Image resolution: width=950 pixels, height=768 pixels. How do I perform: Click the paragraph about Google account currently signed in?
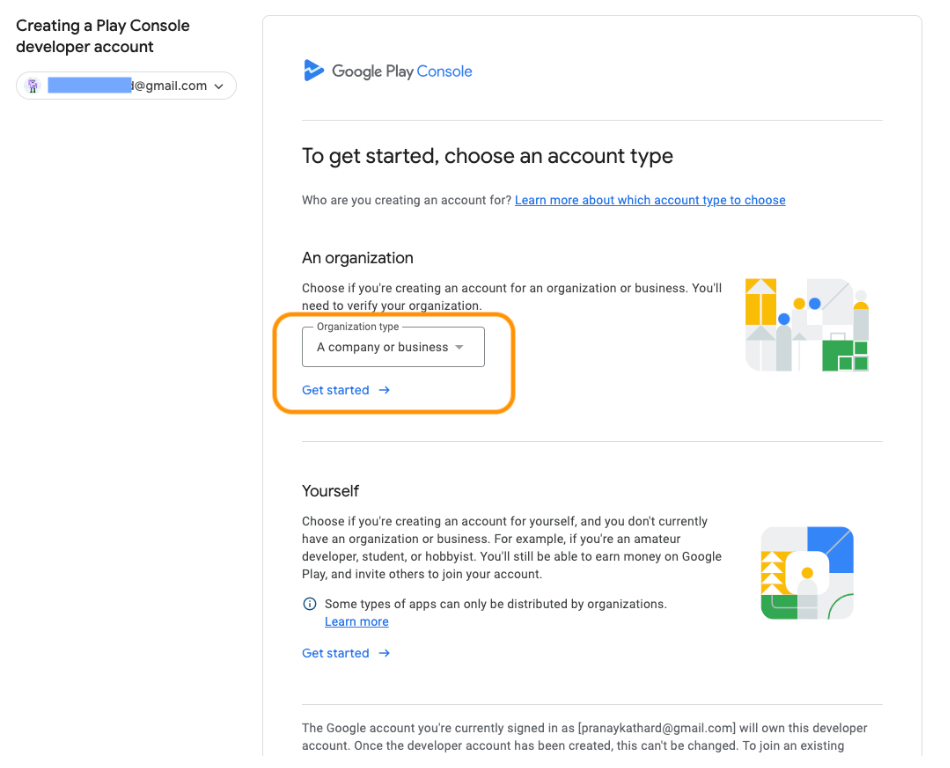pos(585,737)
